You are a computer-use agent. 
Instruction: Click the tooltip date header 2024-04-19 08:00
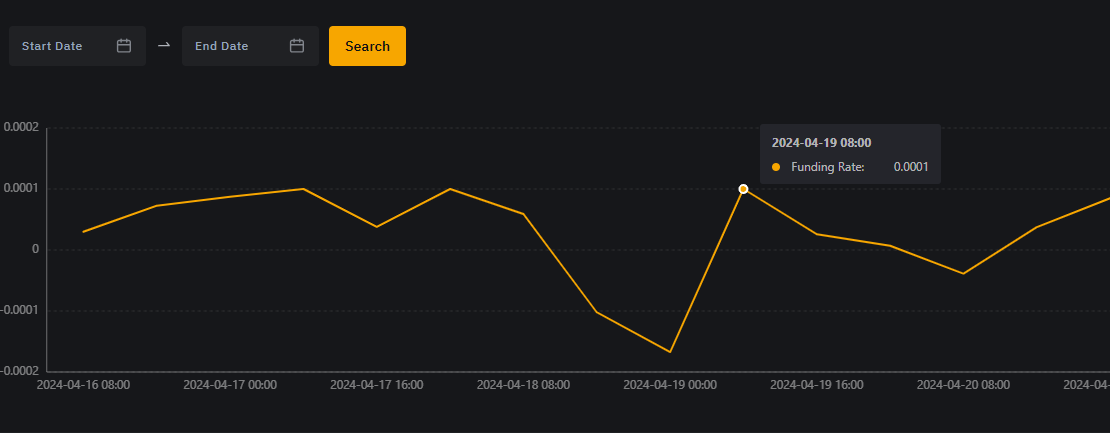click(x=821, y=143)
